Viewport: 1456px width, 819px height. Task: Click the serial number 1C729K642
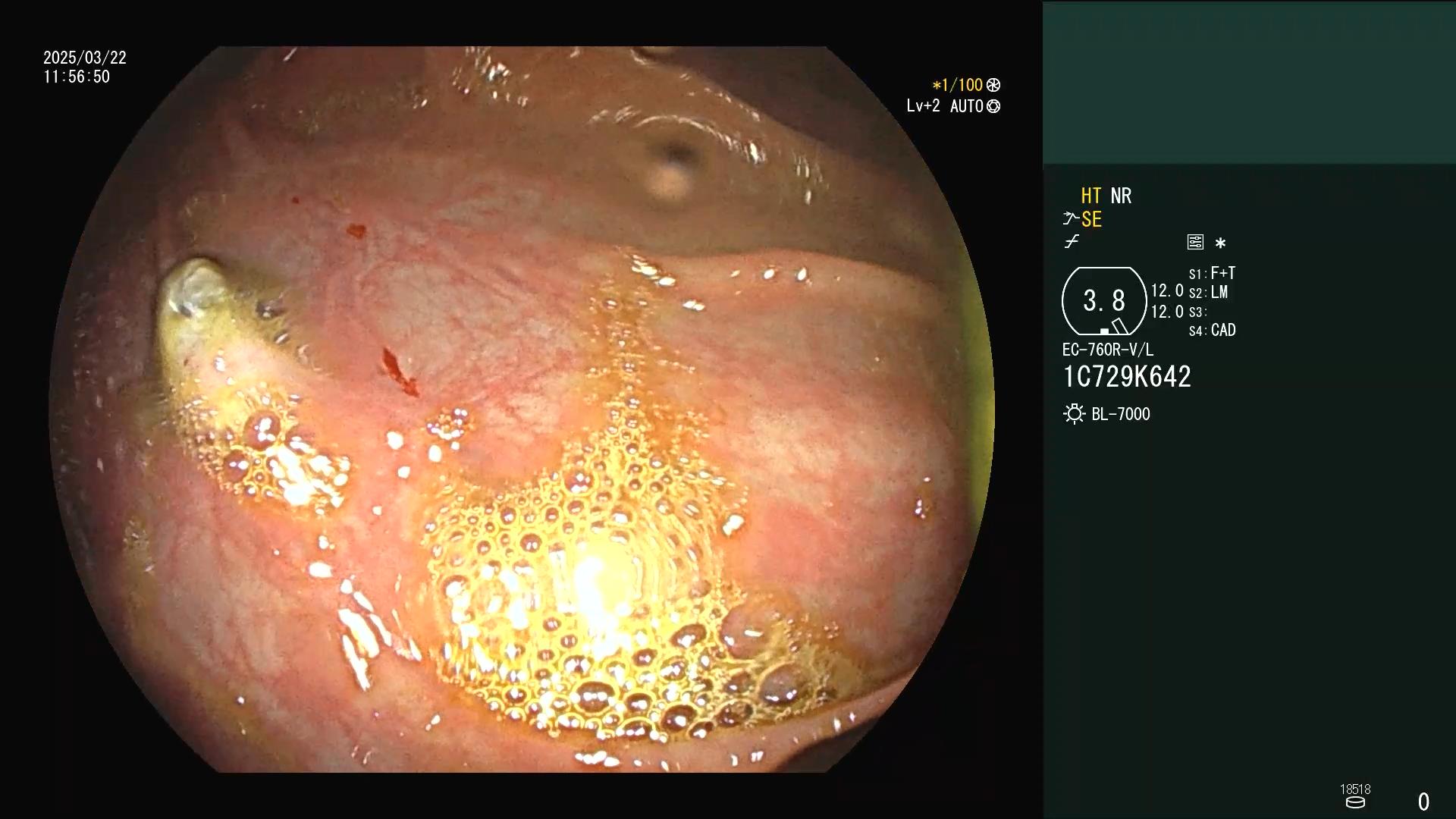(x=1127, y=377)
